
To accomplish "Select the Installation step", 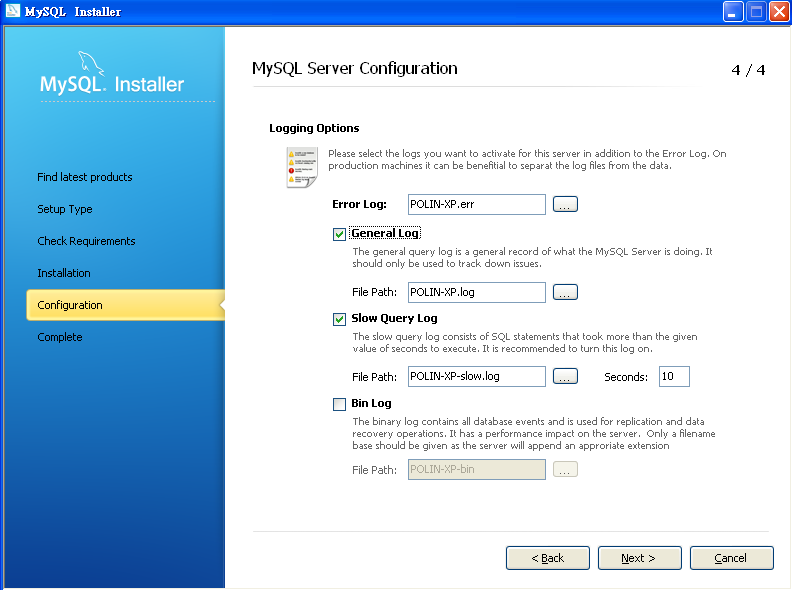I will (64, 273).
